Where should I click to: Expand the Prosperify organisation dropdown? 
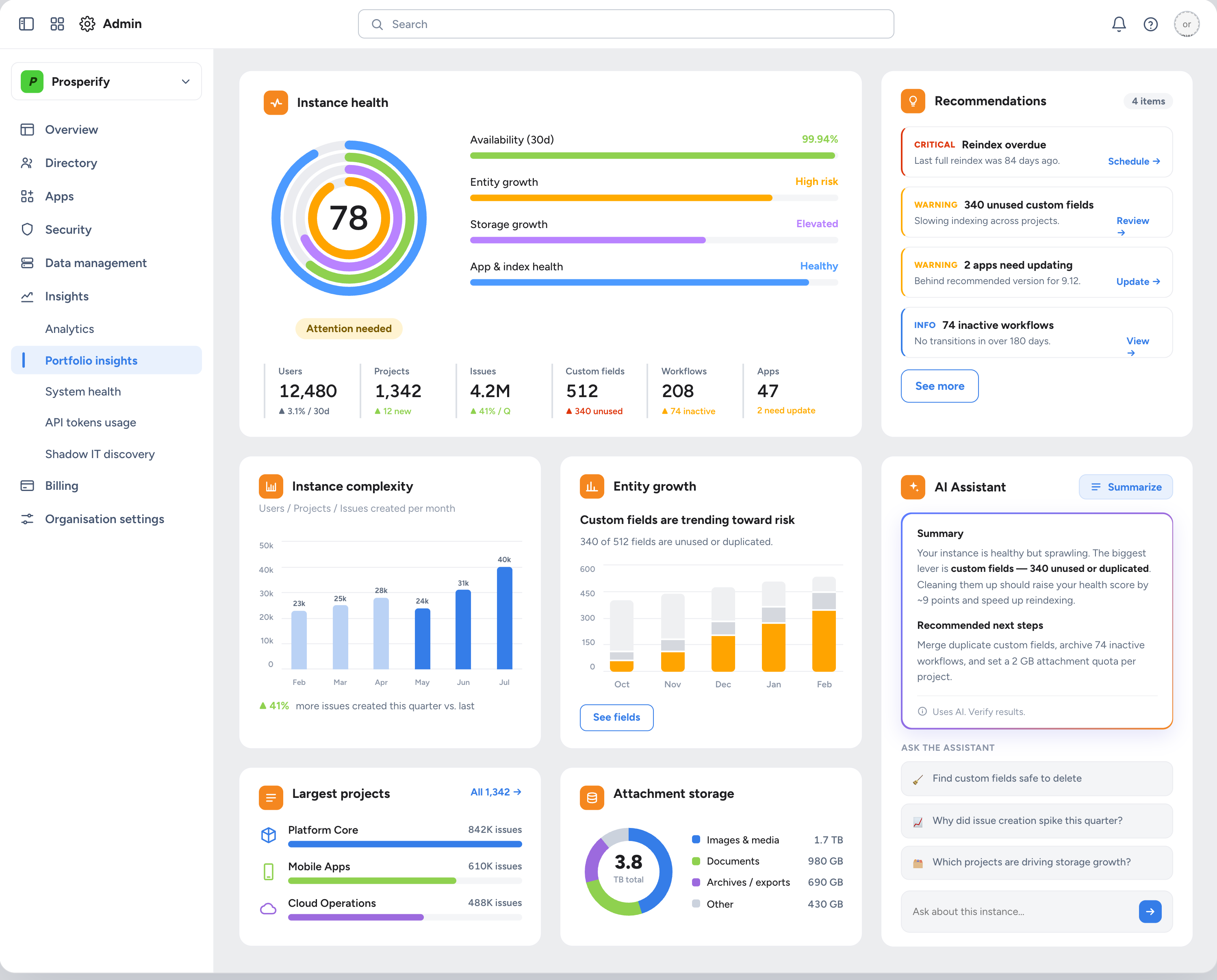tap(106, 81)
